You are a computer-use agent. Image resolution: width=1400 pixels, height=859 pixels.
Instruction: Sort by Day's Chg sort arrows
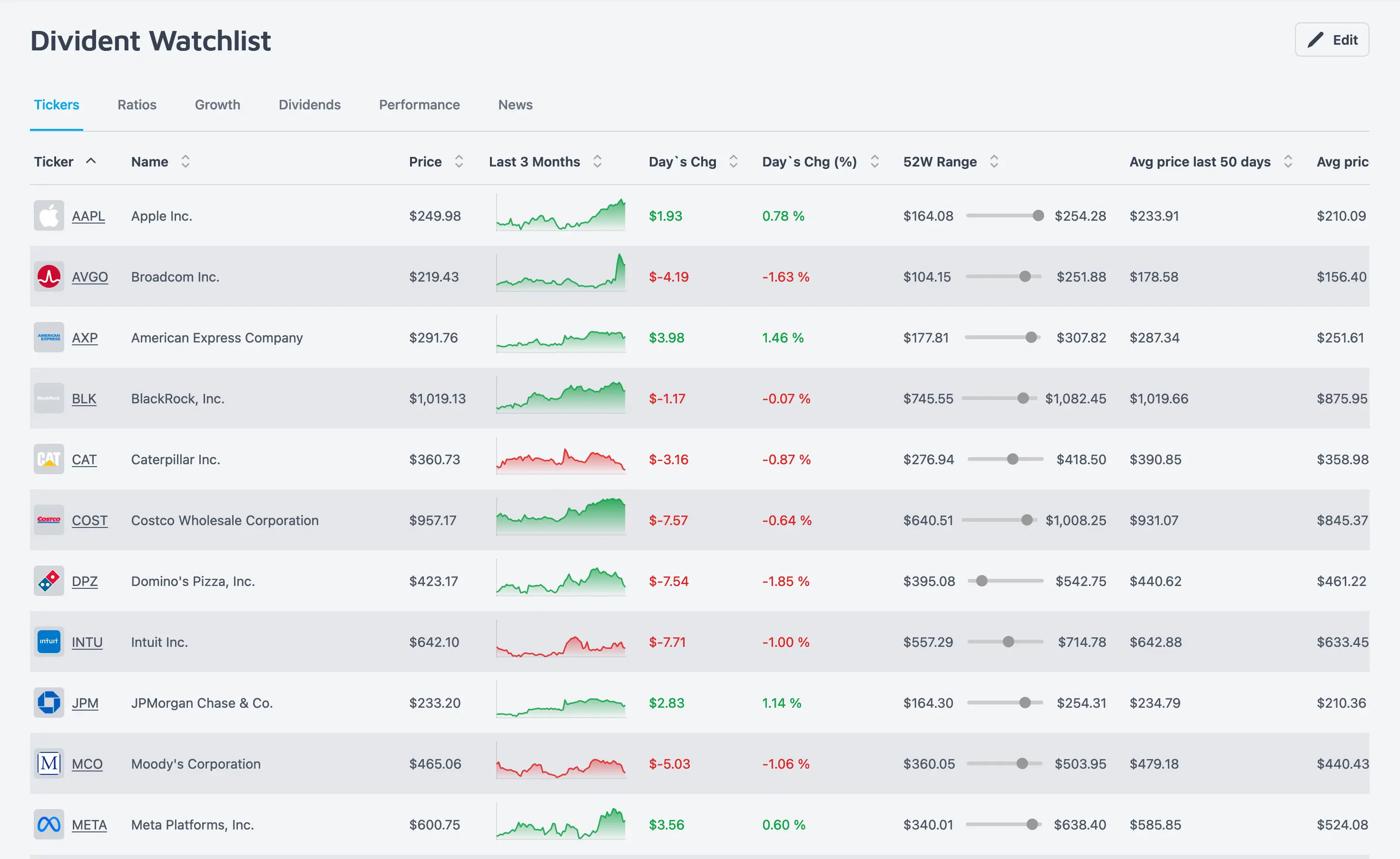[x=734, y=161]
